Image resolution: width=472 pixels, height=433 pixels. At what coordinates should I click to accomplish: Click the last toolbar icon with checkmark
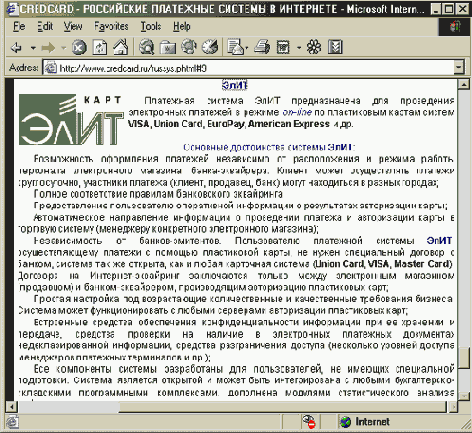pyautogui.click(x=335, y=47)
